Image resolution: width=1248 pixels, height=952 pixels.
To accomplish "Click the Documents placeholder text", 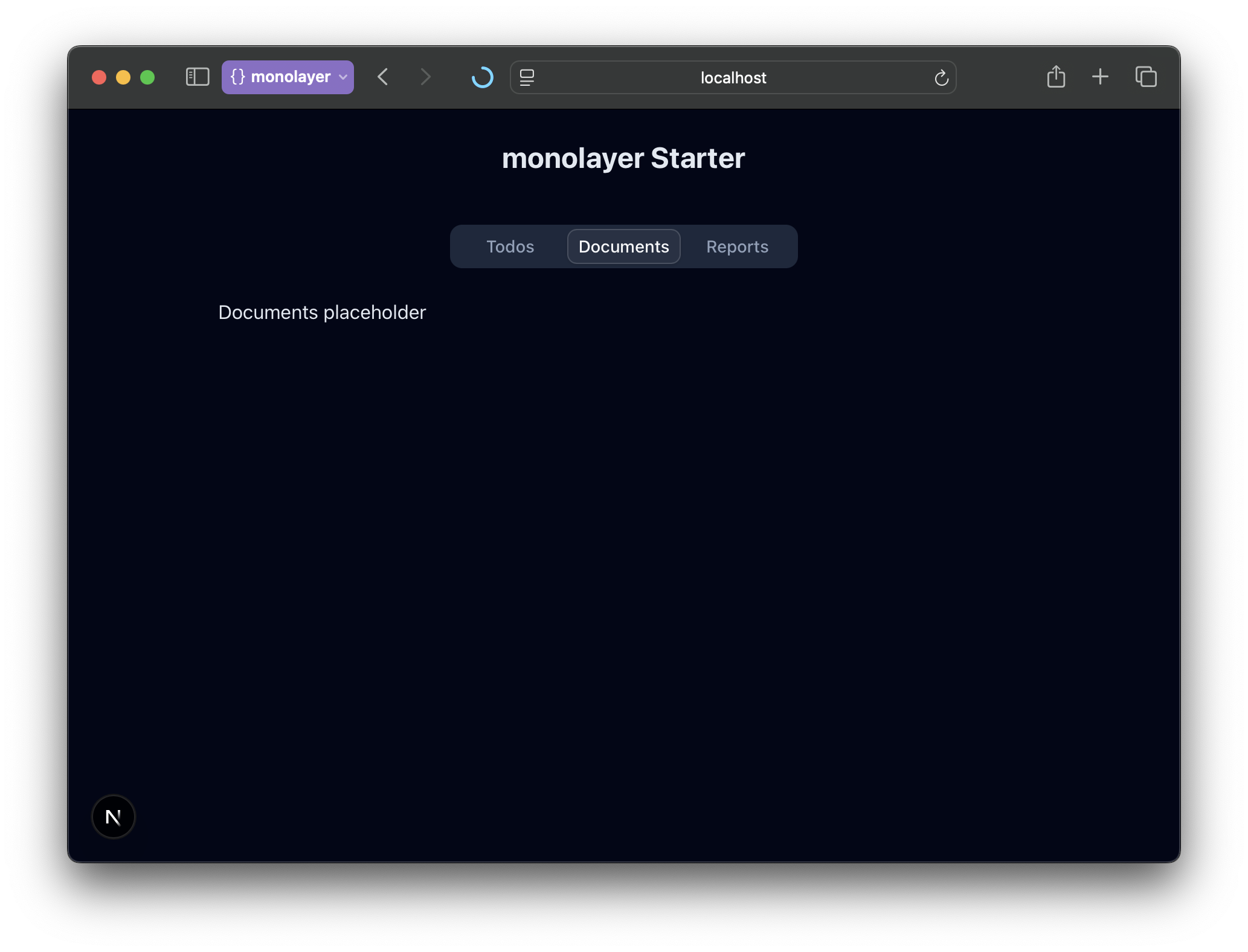I will (x=321, y=312).
